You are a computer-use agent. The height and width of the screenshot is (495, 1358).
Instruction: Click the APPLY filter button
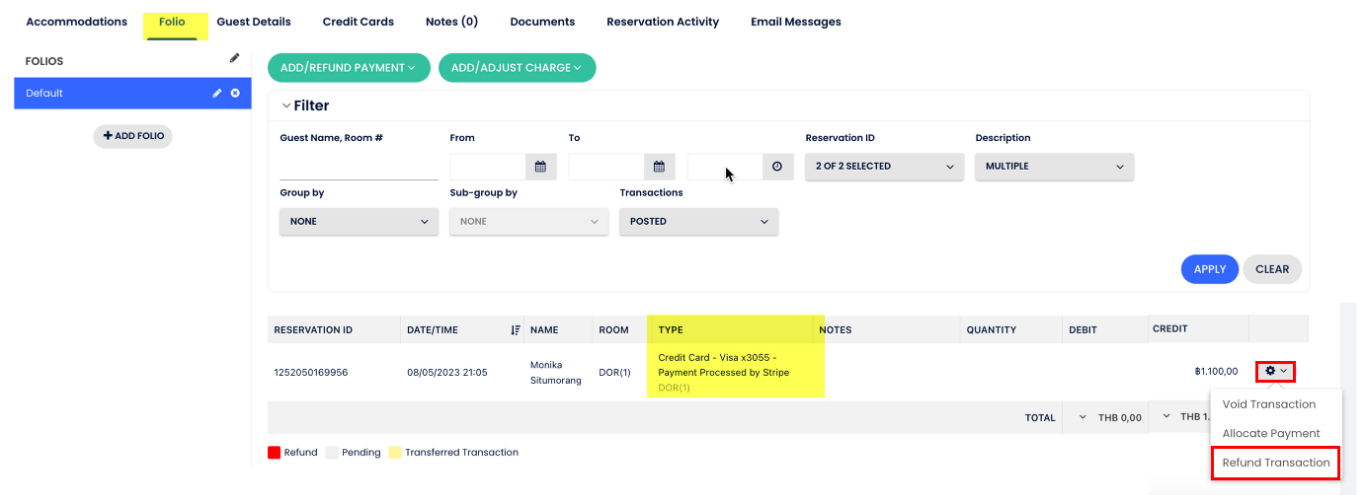[1209, 269]
